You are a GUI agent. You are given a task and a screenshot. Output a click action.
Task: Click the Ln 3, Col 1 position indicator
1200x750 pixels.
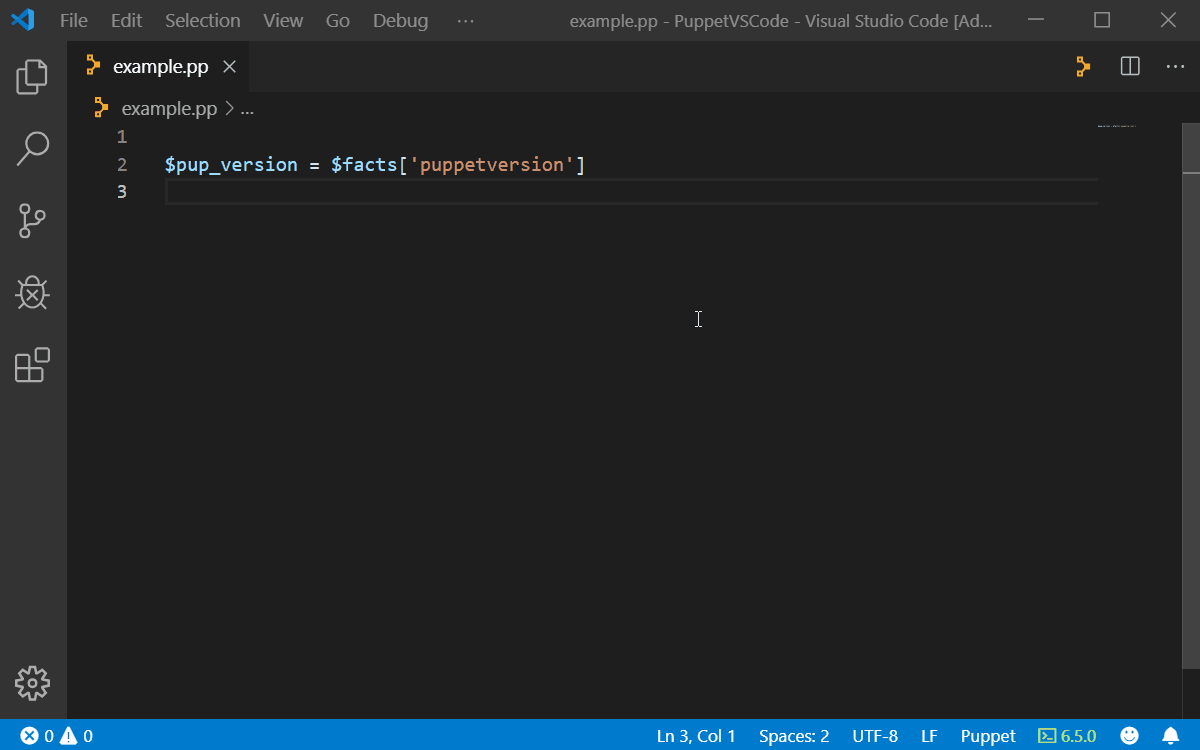pos(696,735)
